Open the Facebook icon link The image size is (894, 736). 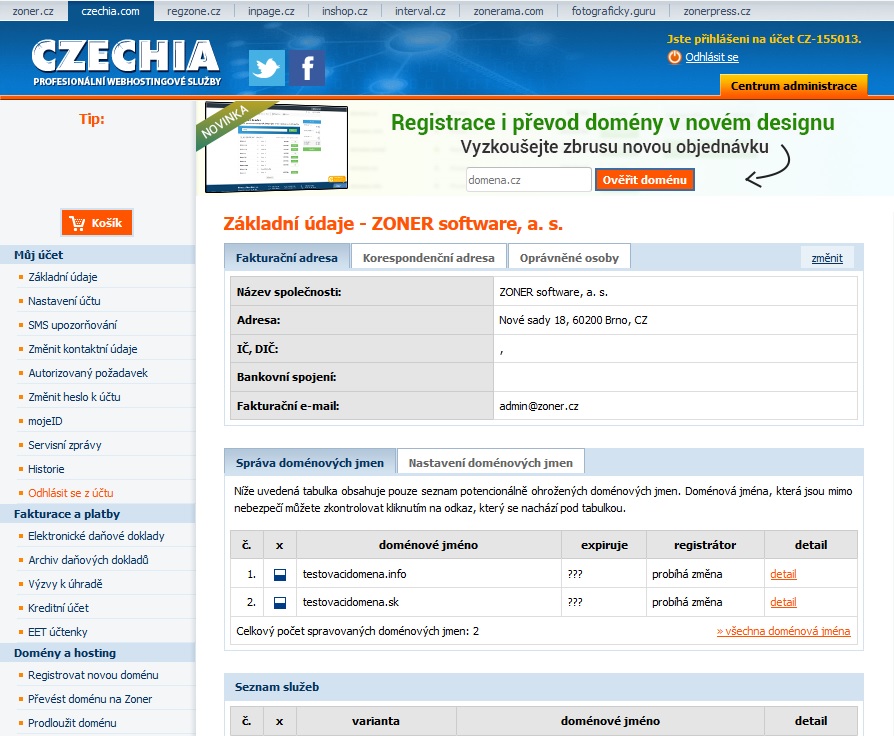(307, 67)
